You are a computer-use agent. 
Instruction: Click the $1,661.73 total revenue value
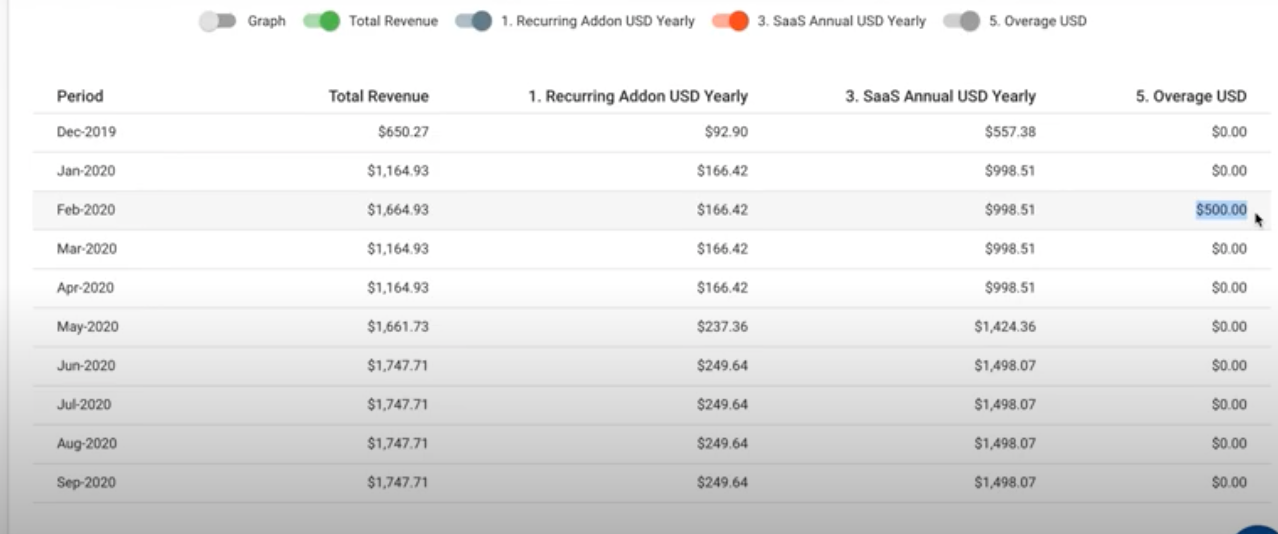(x=398, y=327)
